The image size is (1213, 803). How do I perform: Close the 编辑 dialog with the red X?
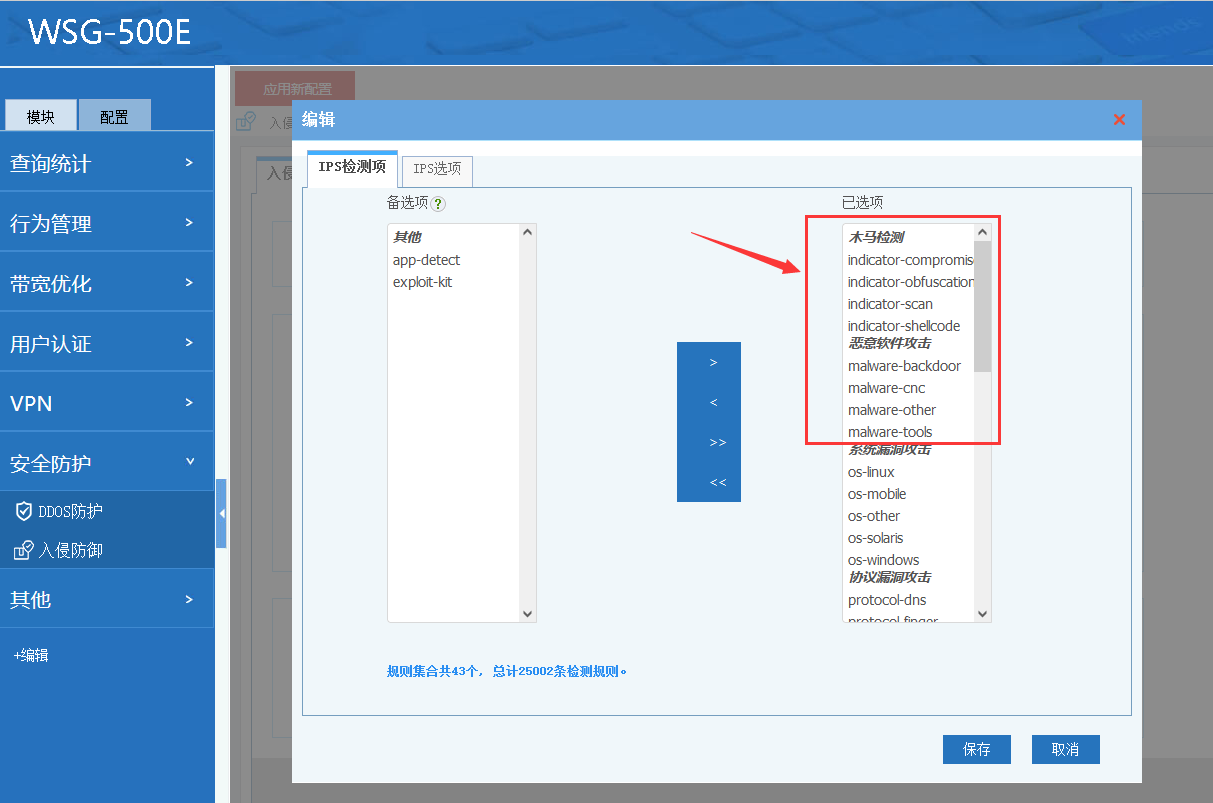(x=1119, y=120)
